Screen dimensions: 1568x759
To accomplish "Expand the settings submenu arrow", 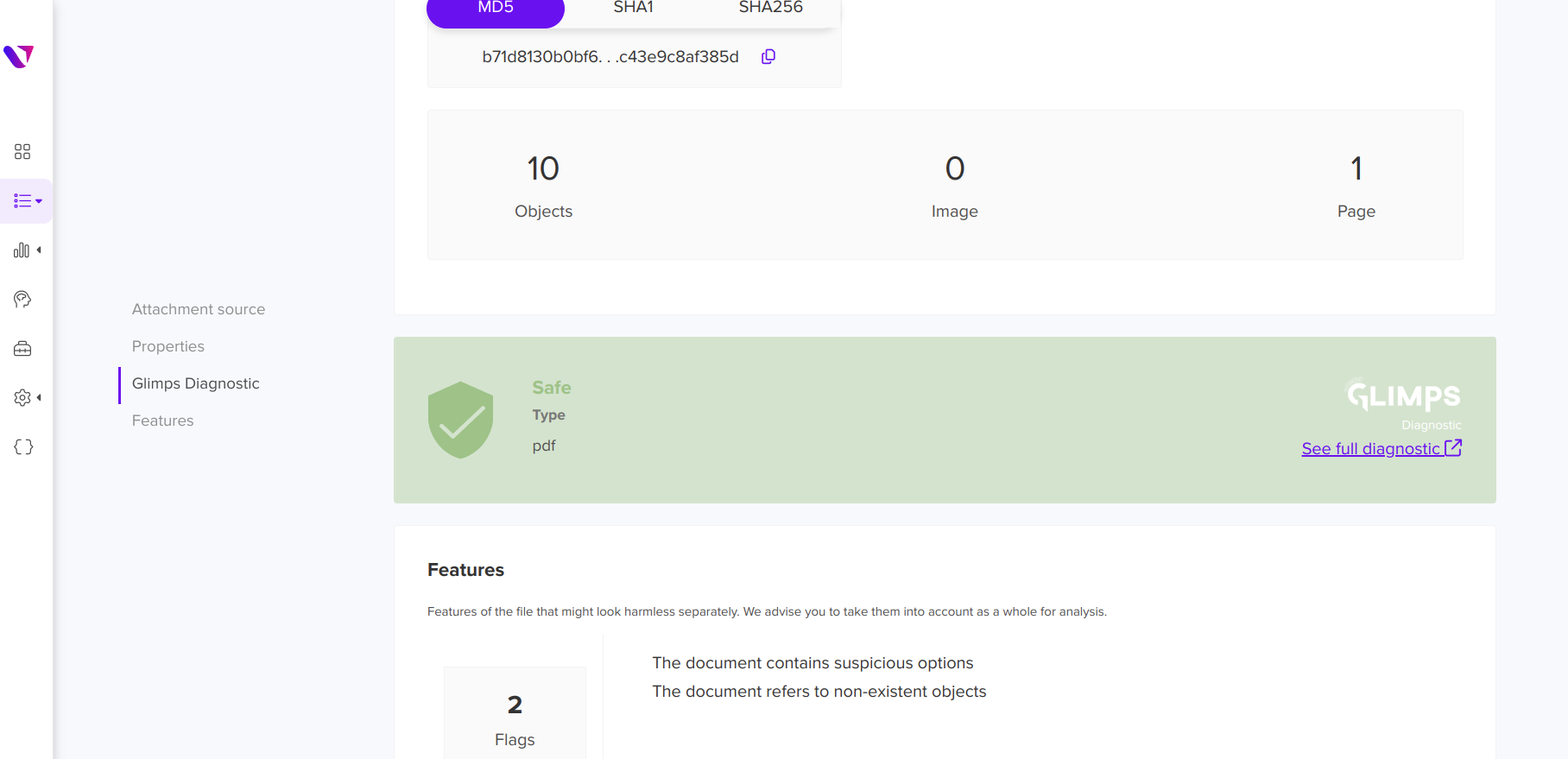I will point(39,397).
